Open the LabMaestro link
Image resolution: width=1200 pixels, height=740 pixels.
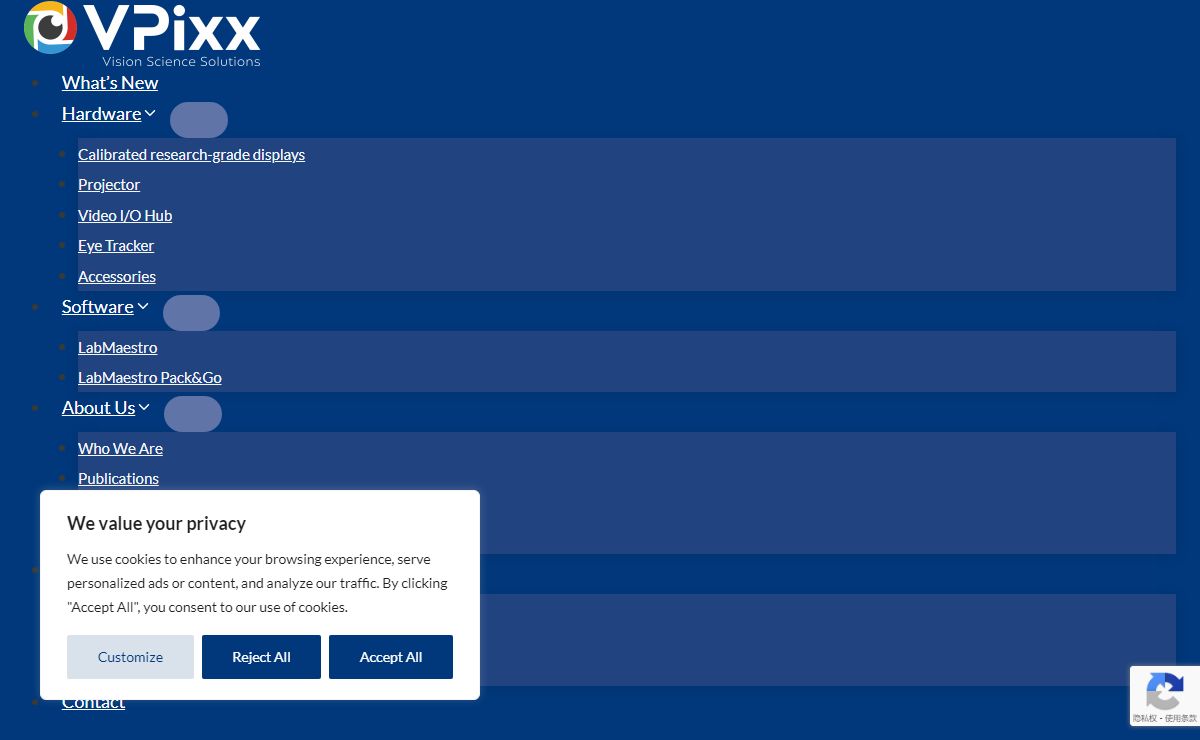(118, 348)
